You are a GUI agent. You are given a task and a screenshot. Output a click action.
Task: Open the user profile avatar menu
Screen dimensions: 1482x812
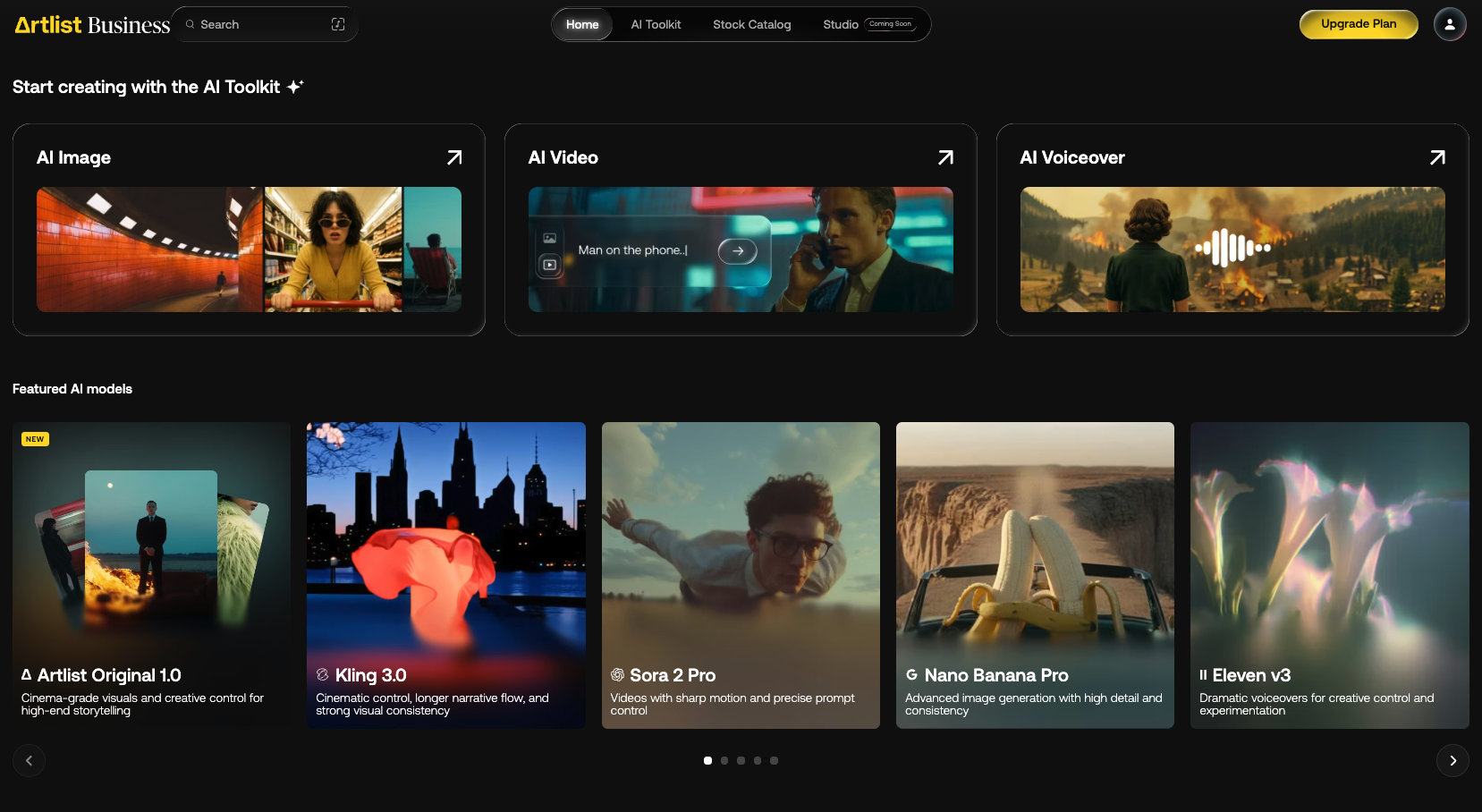coord(1450,24)
